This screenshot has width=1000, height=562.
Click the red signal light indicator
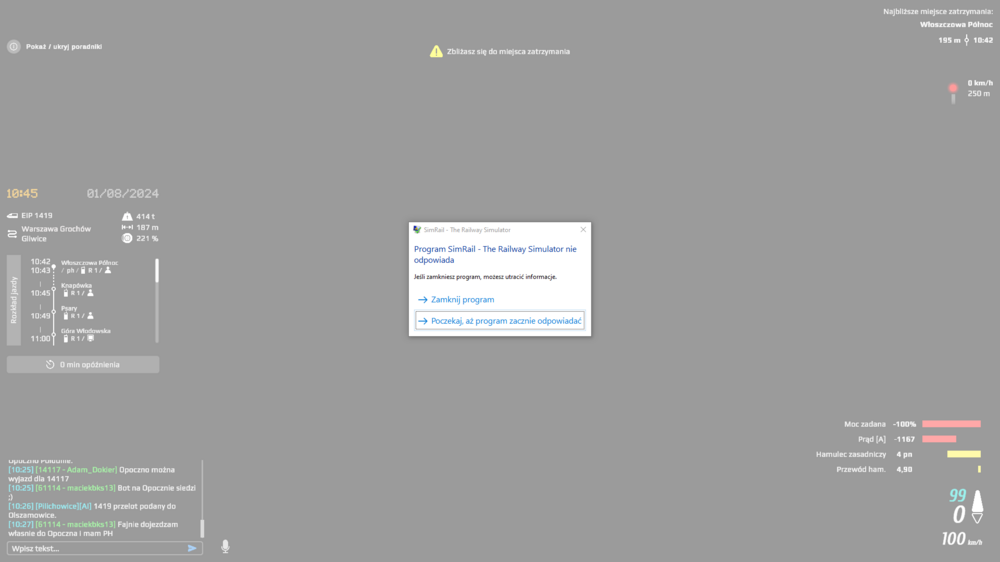[x=953, y=89]
